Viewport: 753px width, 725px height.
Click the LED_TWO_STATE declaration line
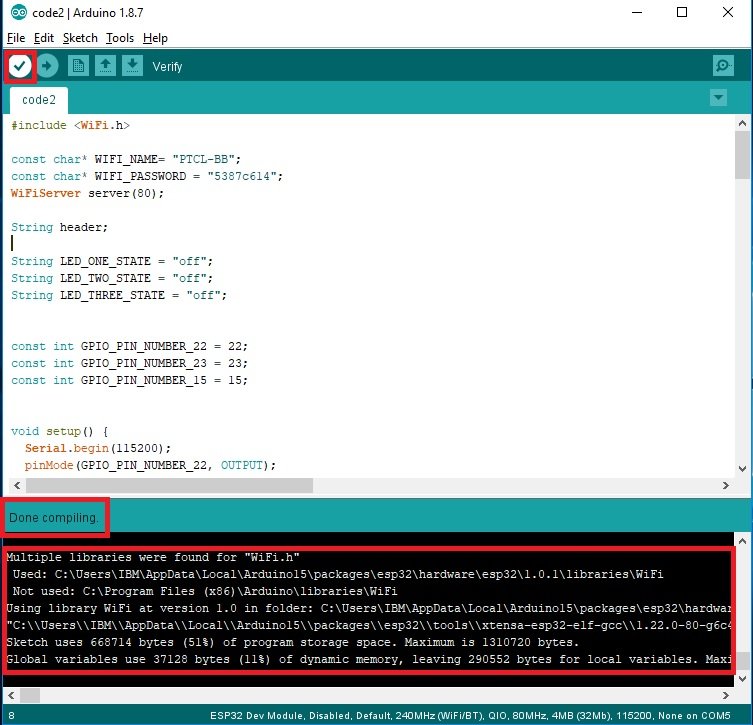click(112, 278)
